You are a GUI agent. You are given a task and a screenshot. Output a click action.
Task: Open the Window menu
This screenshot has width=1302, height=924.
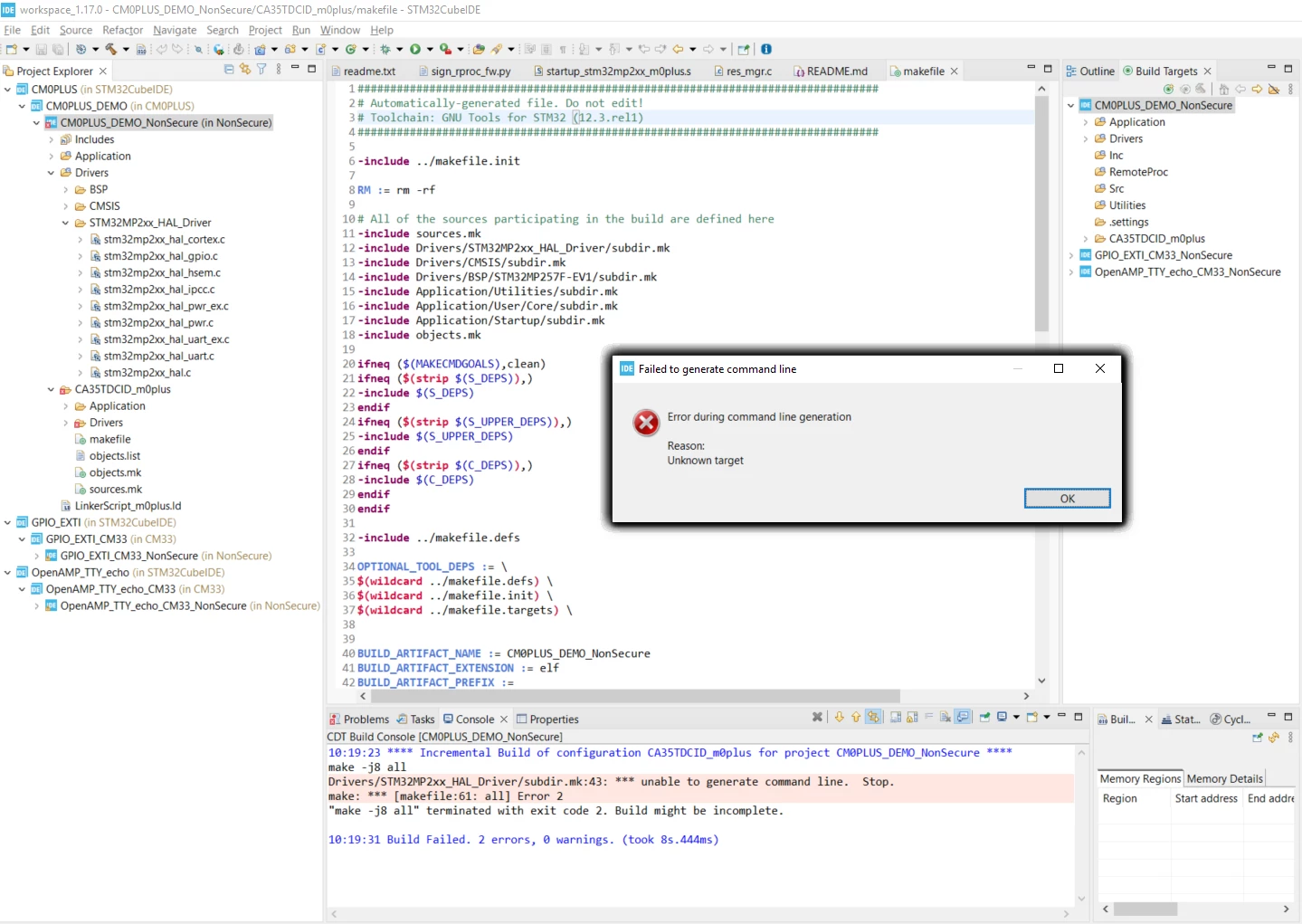[340, 30]
